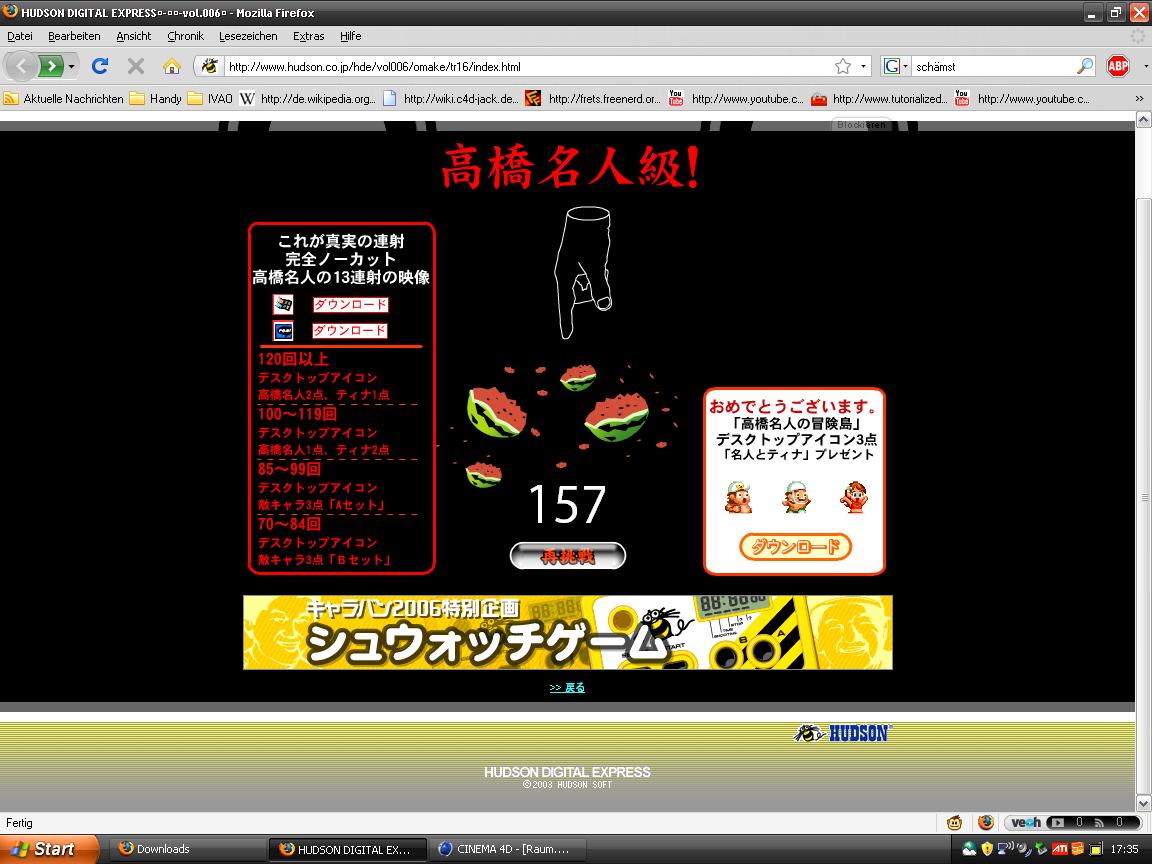Go back with the Firefox back arrow
The width and height of the screenshot is (1152, 864).
pos(21,66)
